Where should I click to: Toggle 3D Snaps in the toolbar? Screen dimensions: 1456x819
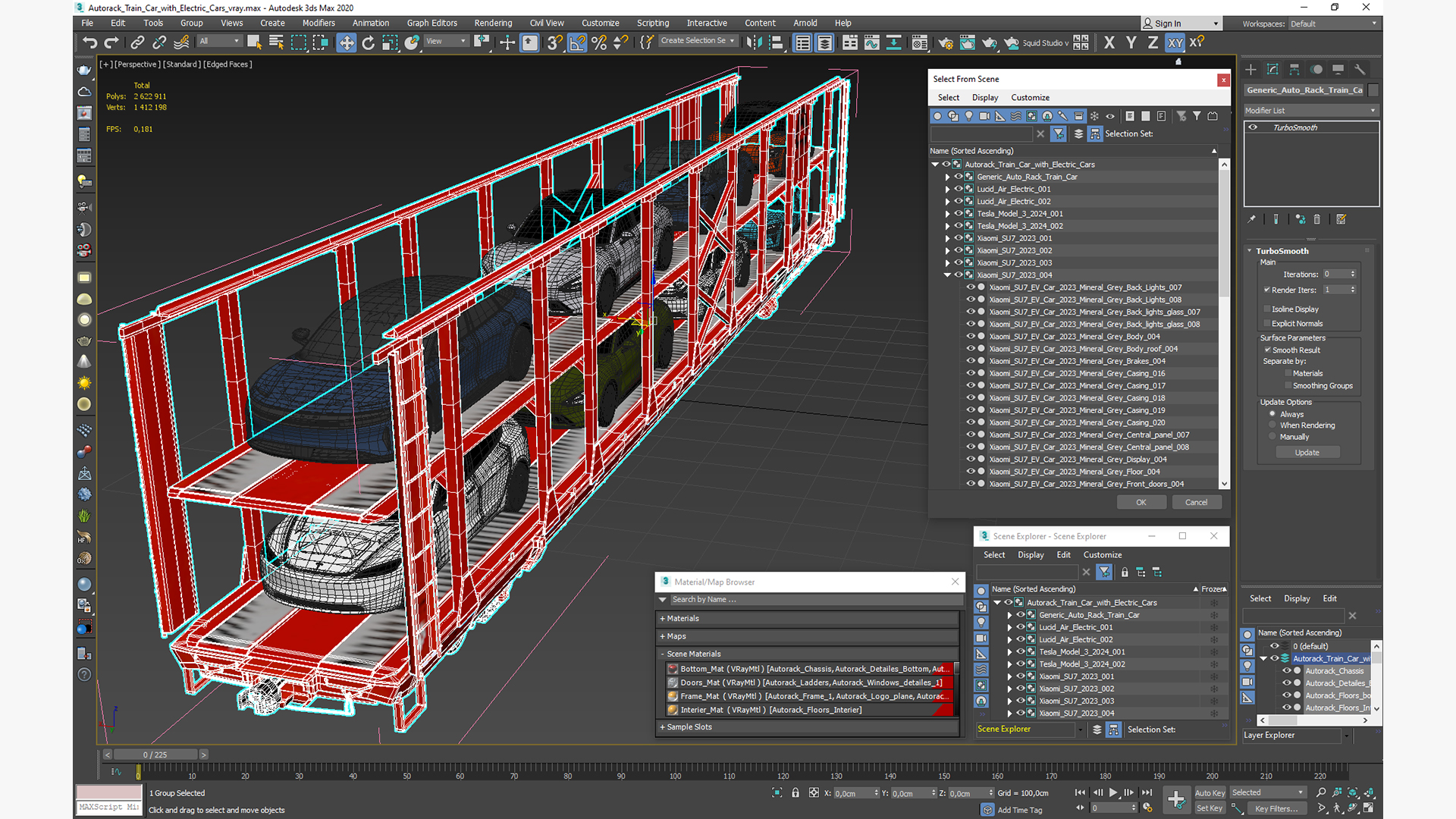click(555, 42)
